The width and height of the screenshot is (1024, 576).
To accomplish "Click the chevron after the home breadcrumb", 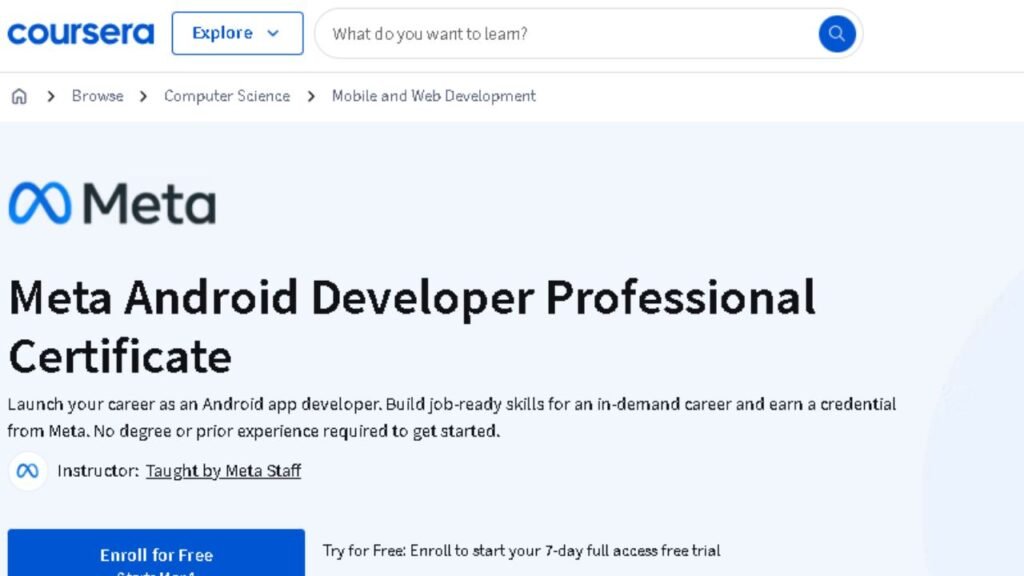I will pyautogui.click(x=51, y=97).
